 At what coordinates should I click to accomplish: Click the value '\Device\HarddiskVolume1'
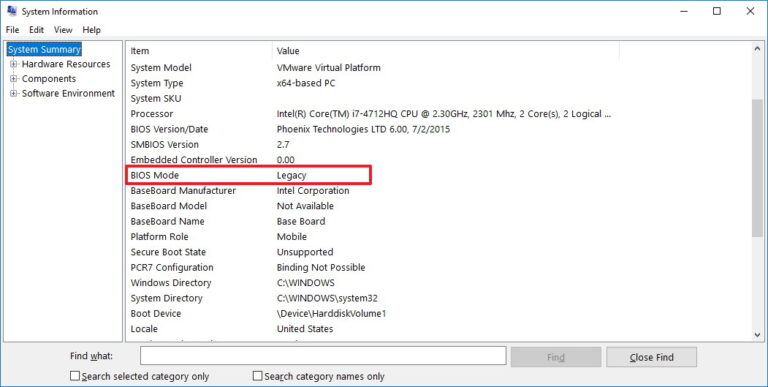[332, 314]
